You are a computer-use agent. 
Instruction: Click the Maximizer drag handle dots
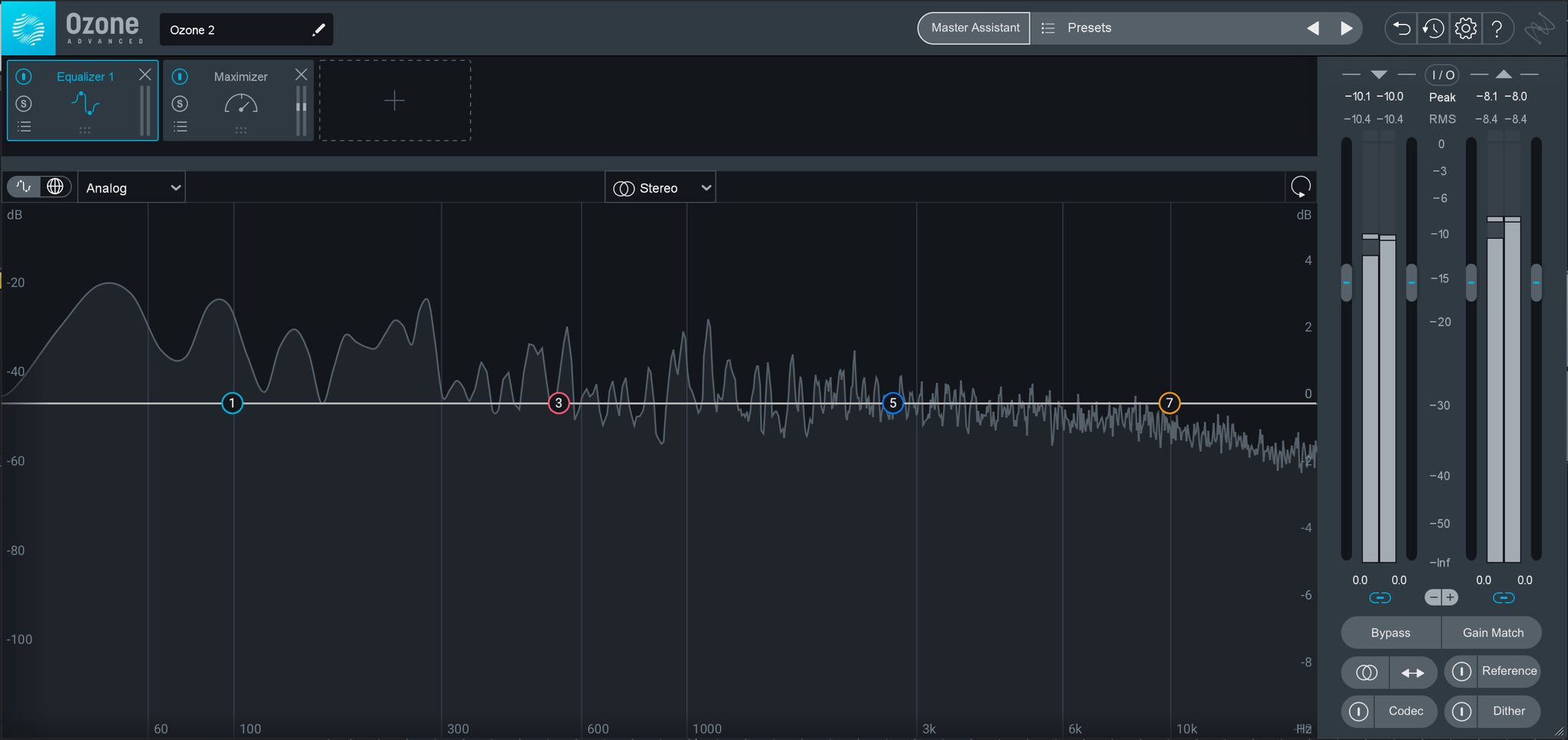(x=241, y=130)
